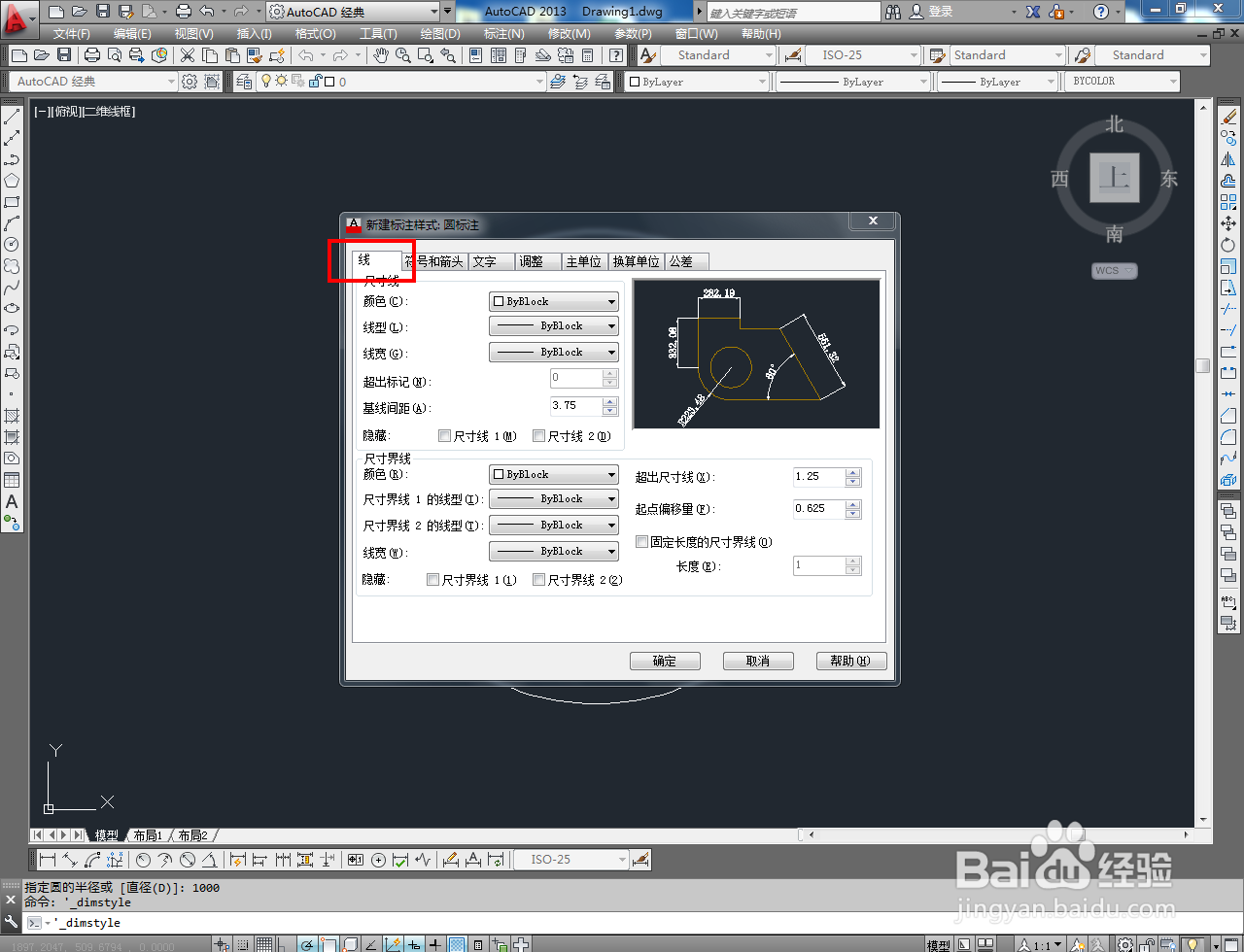Click the Center Mark dimension icon
This screenshot has height=952, width=1244.
click(378, 860)
